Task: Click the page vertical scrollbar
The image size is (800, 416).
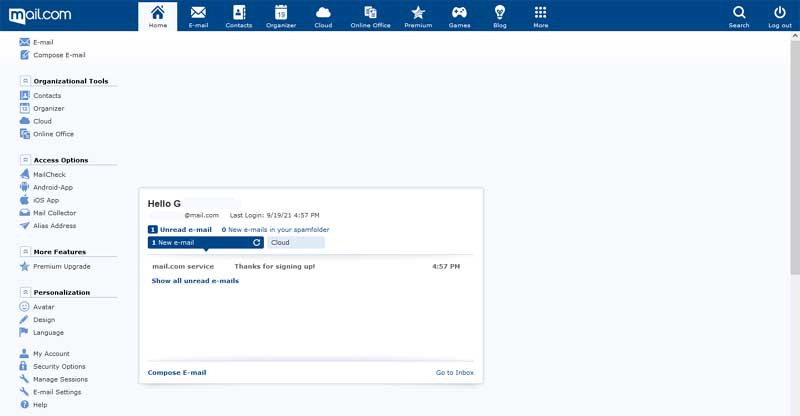Action: (x=794, y=150)
